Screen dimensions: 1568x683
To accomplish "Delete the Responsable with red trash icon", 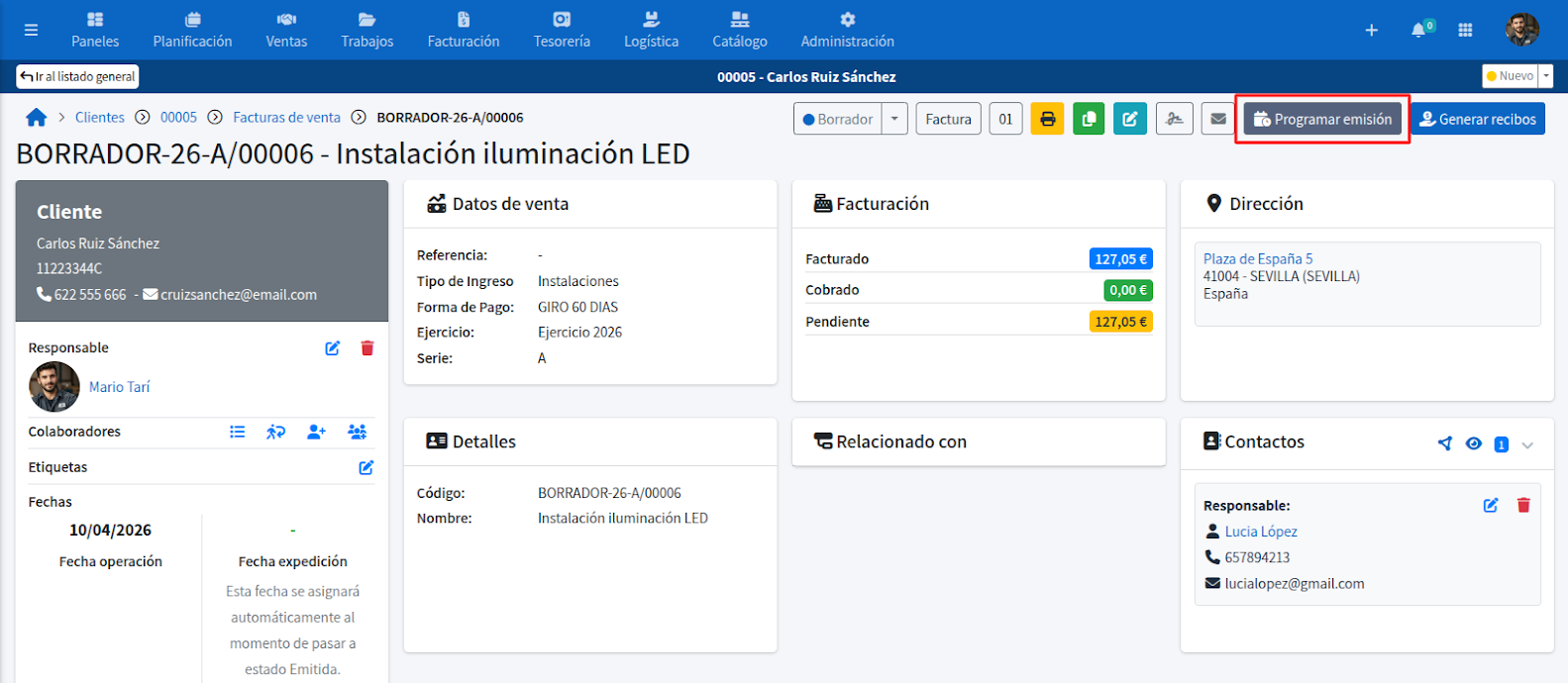I will click(367, 348).
